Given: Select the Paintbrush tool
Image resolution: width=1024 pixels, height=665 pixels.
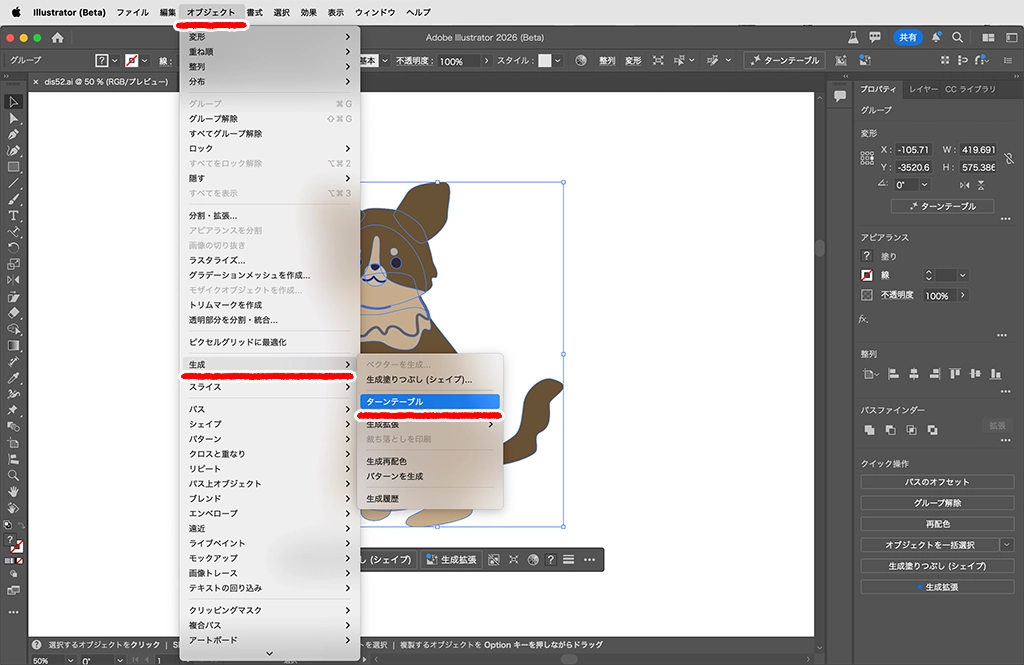Looking at the screenshot, I should pos(14,199).
